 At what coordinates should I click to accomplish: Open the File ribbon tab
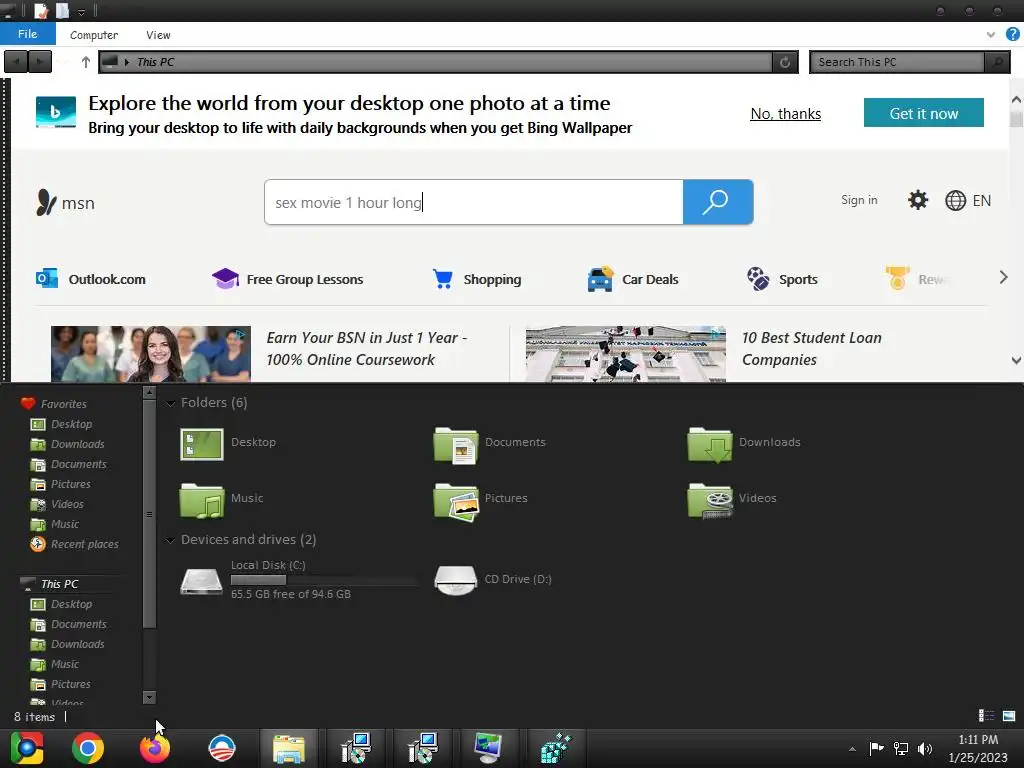pyautogui.click(x=27, y=34)
